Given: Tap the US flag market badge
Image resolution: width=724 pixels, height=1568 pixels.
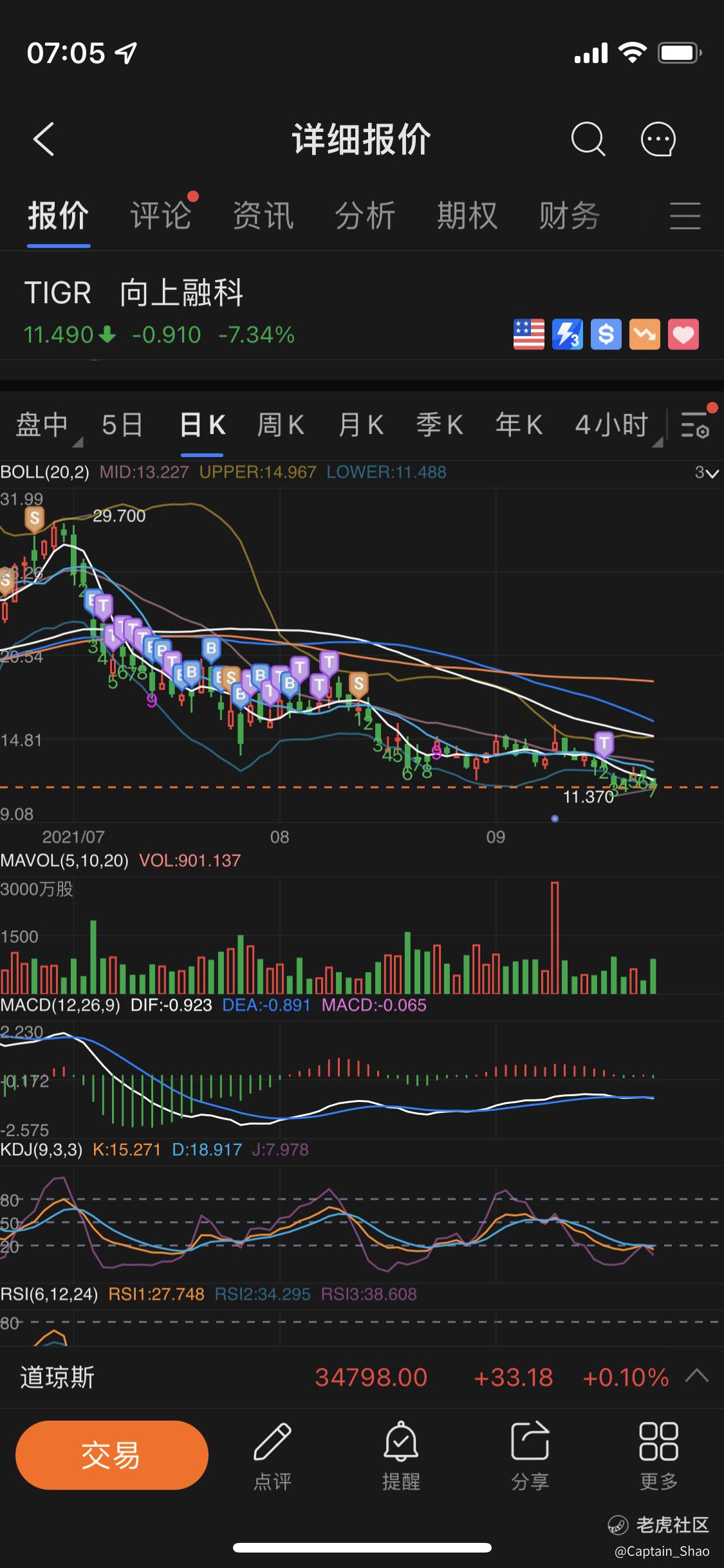Looking at the screenshot, I should click(x=529, y=335).
